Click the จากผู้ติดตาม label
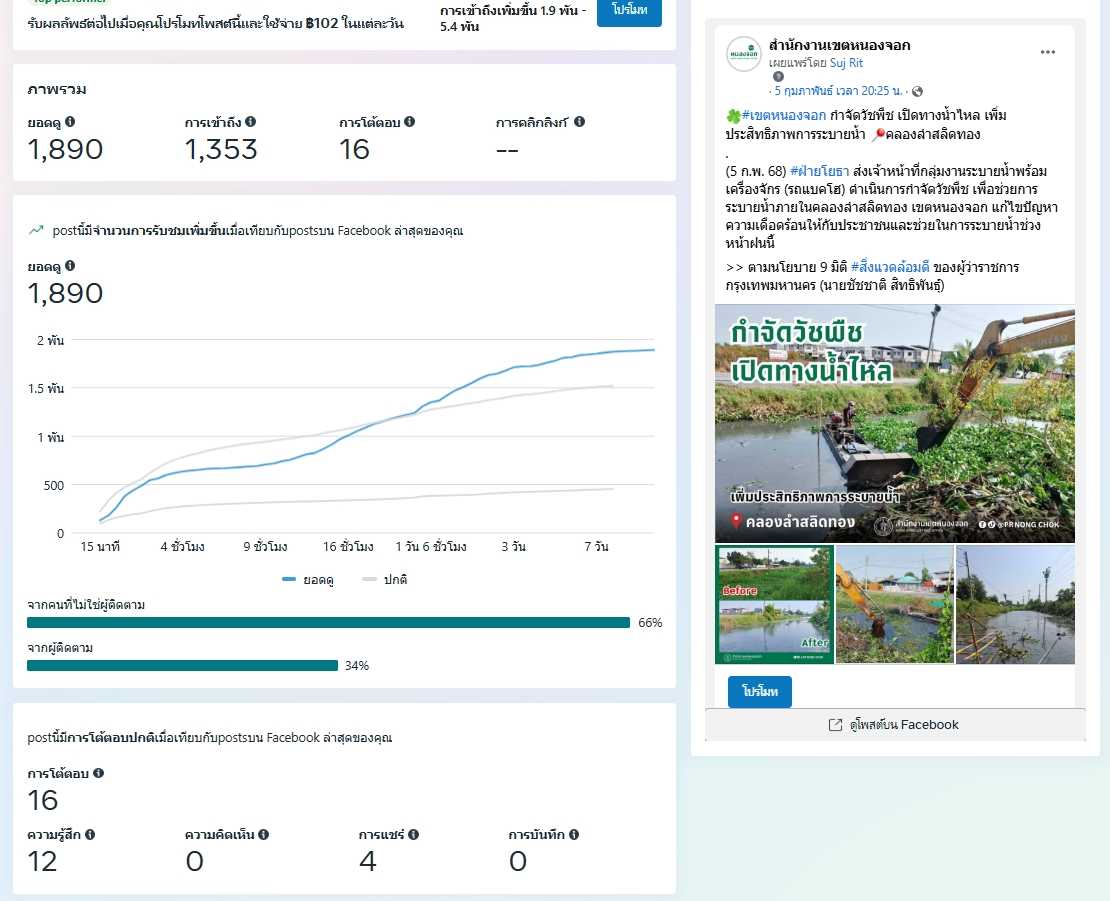The height and width of the screenshot is (901, 1110). [x=59, y=648]
